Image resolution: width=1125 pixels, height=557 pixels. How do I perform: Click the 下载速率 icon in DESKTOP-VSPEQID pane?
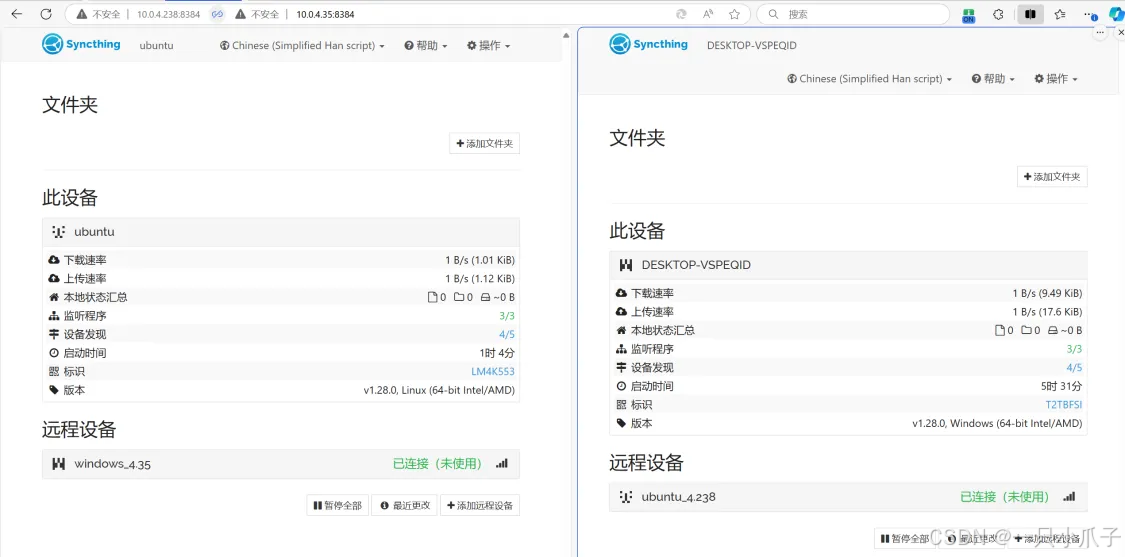(621, 293)
